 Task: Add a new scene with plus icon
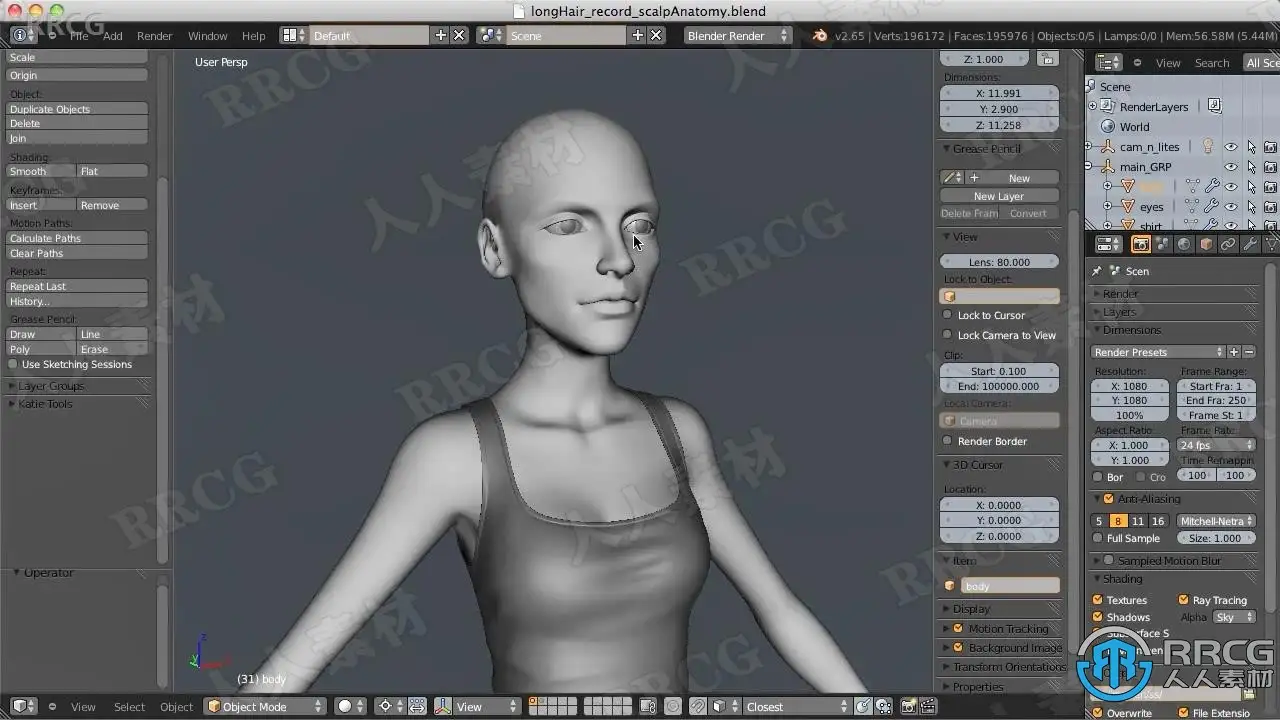point(638,35)
